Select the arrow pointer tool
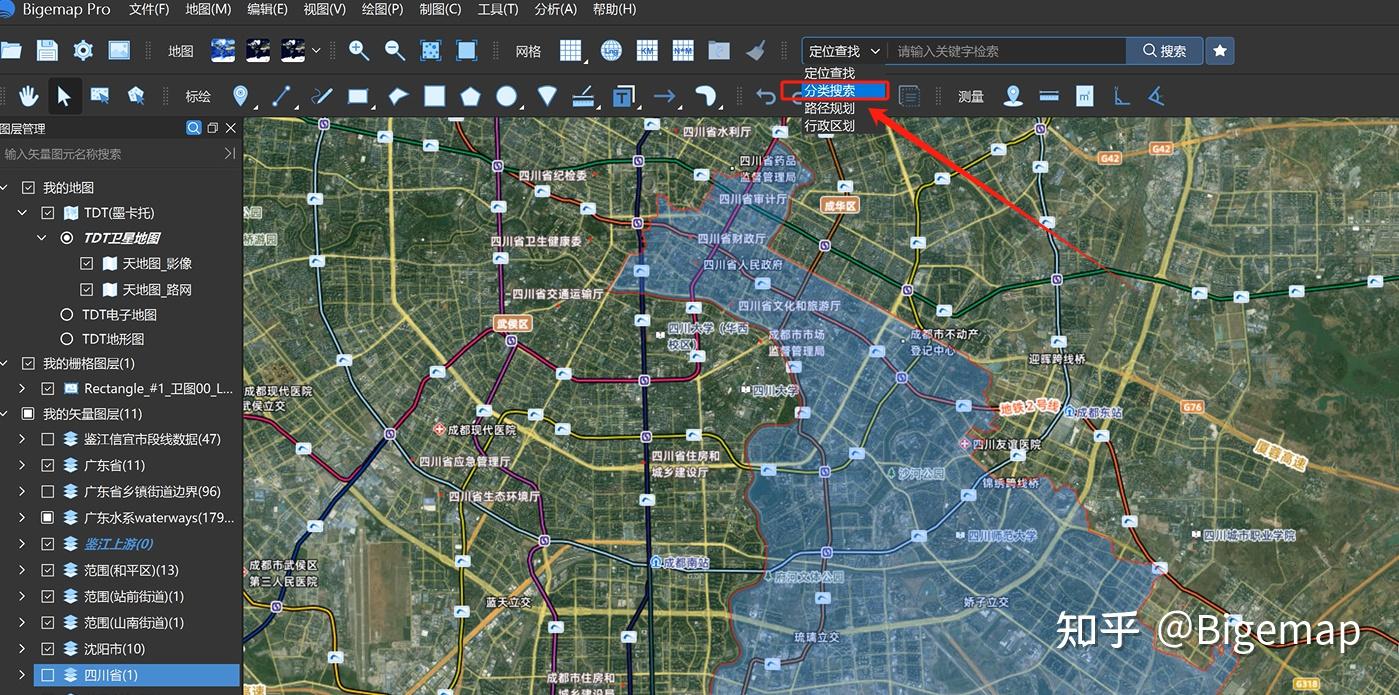 coord(64,96)
